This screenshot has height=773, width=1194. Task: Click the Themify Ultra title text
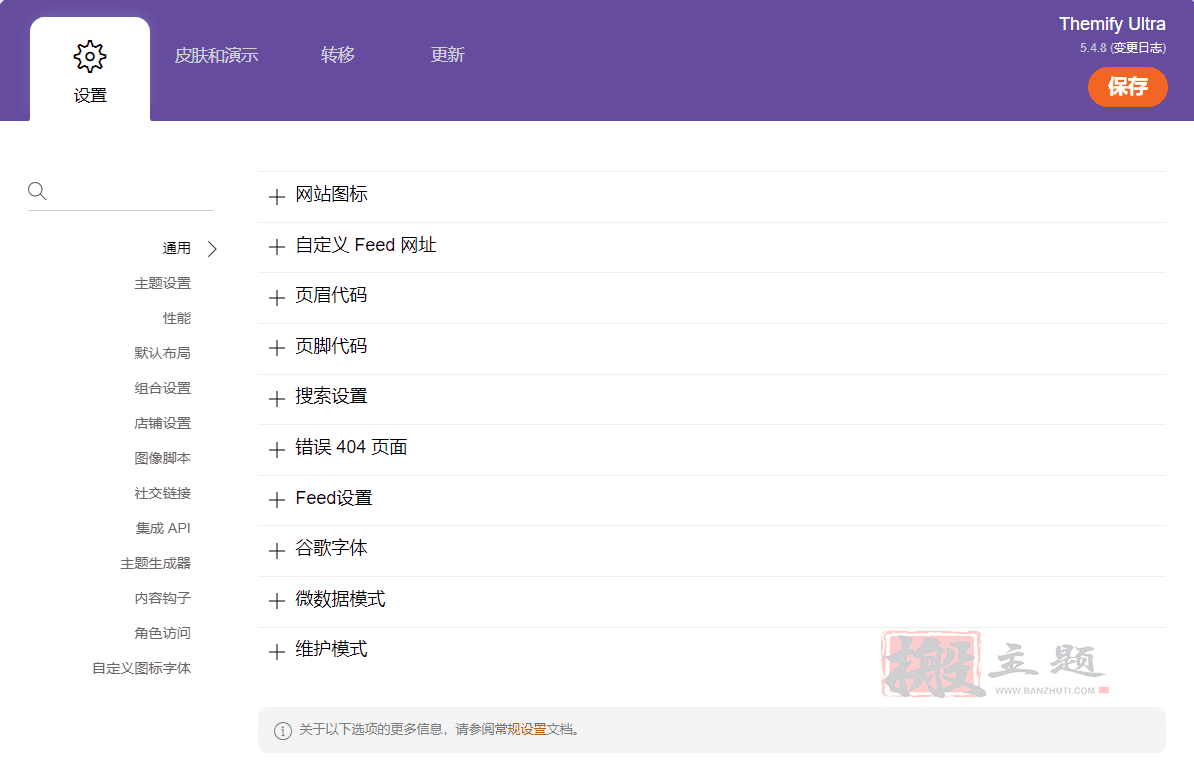tap(1112, 24)
